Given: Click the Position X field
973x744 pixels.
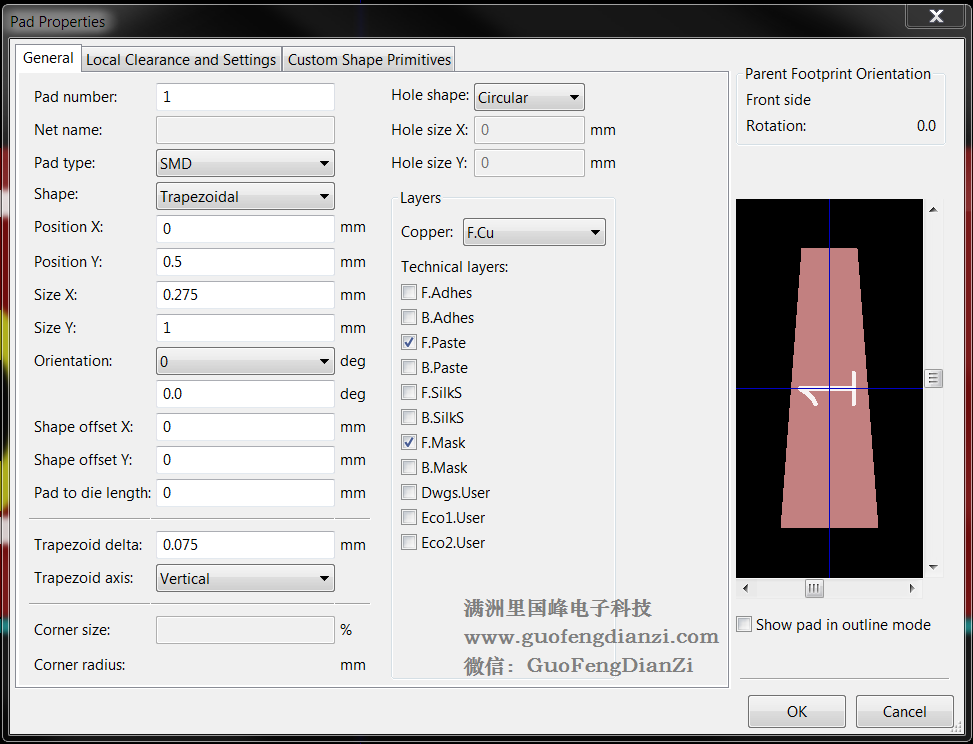Looking at the screenshot, I should pyautogui.click(x=245, y=229).
